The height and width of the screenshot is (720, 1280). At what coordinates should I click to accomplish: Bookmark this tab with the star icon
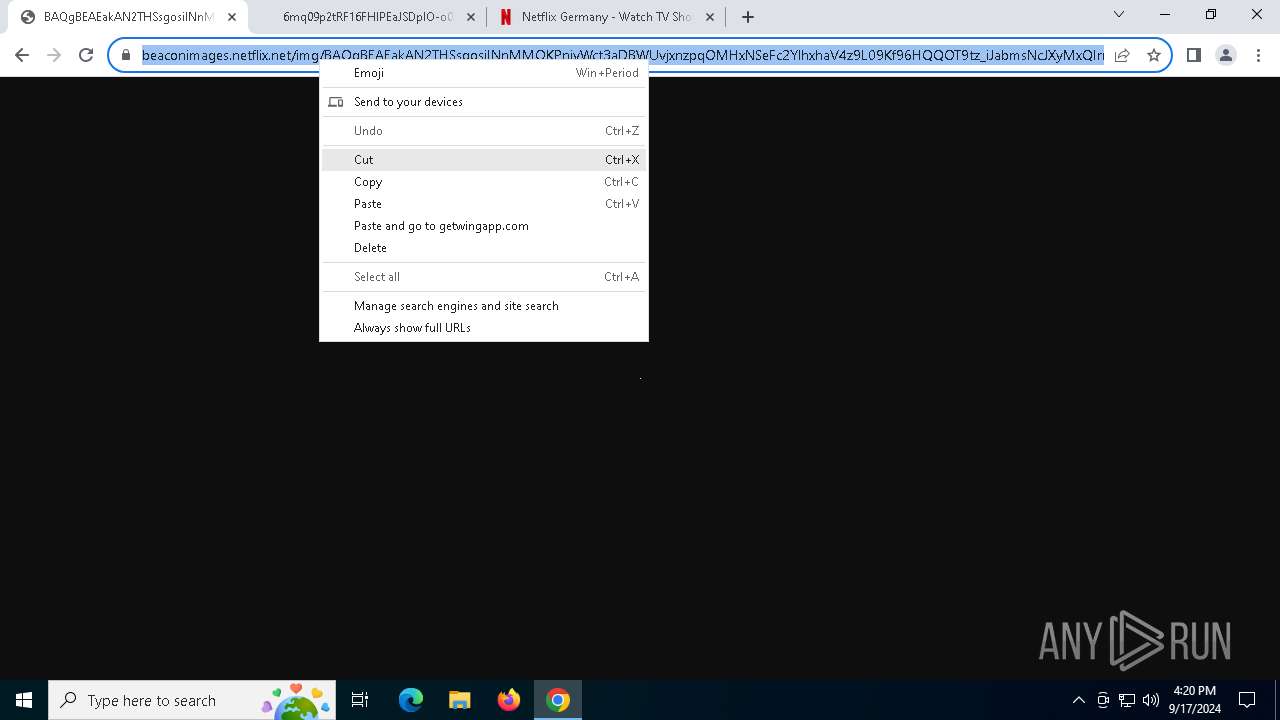[1153, 55]
